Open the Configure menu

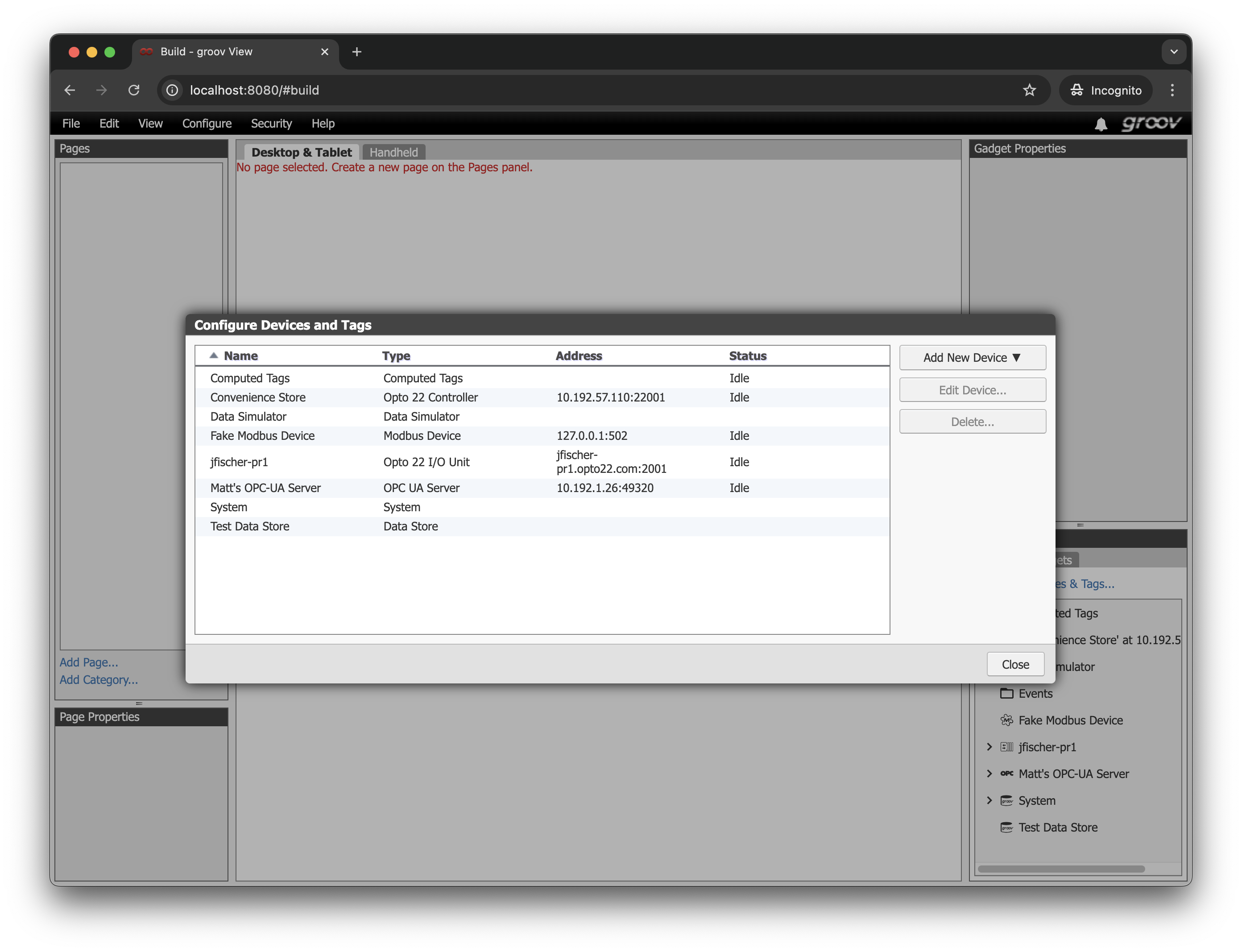click(x=206, y=124)
